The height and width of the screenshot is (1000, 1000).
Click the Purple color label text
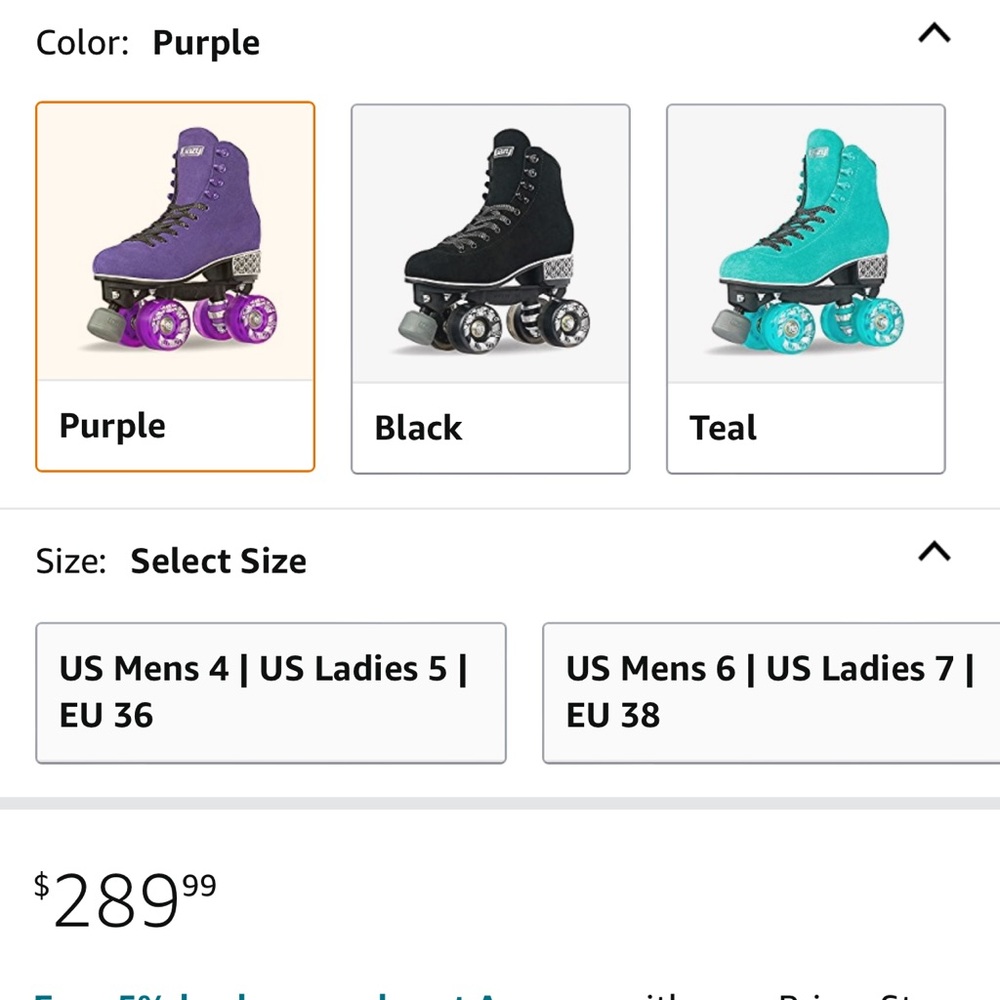tap(112, 426)
